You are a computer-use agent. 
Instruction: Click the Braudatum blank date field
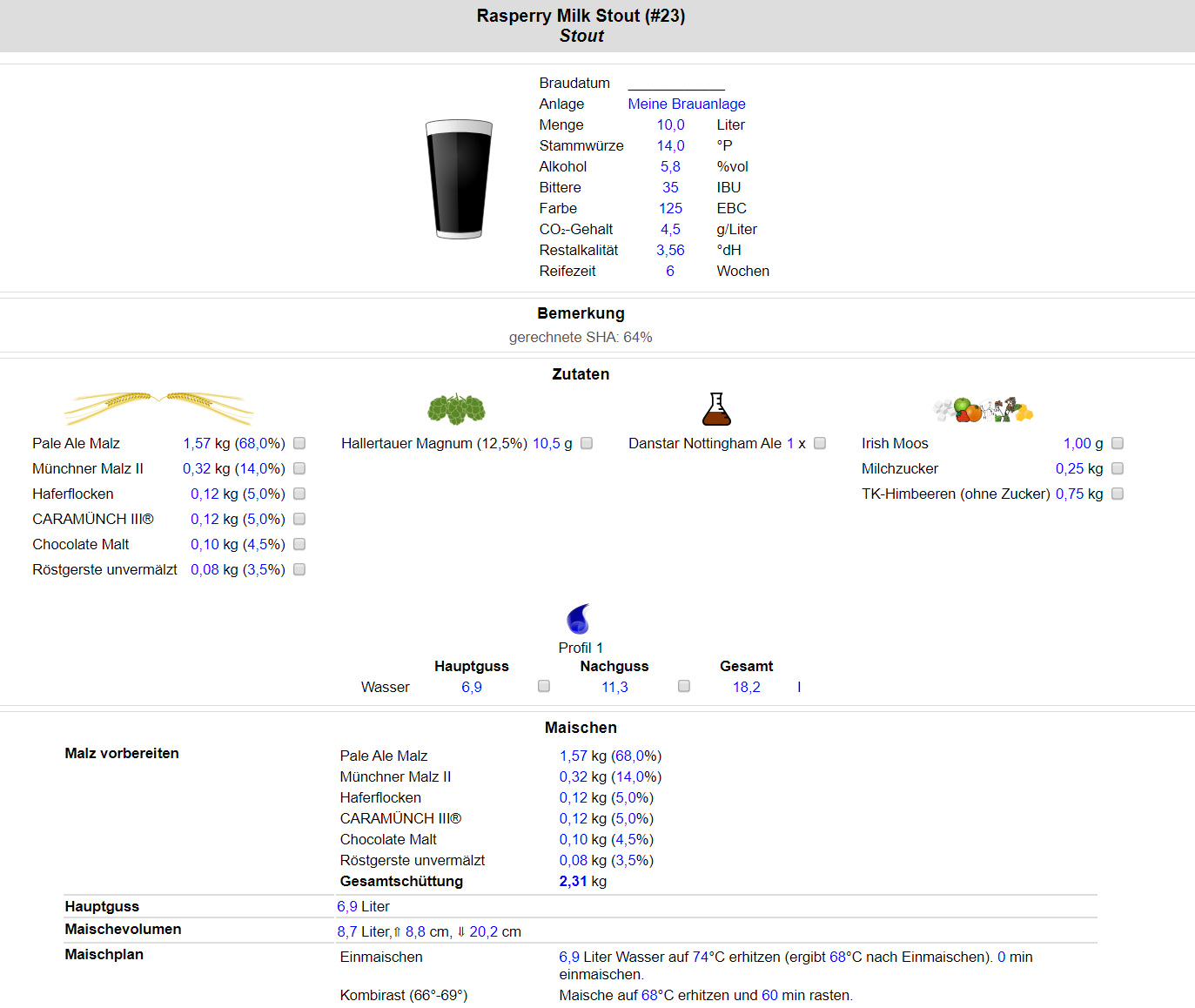[x=675, y=84]
